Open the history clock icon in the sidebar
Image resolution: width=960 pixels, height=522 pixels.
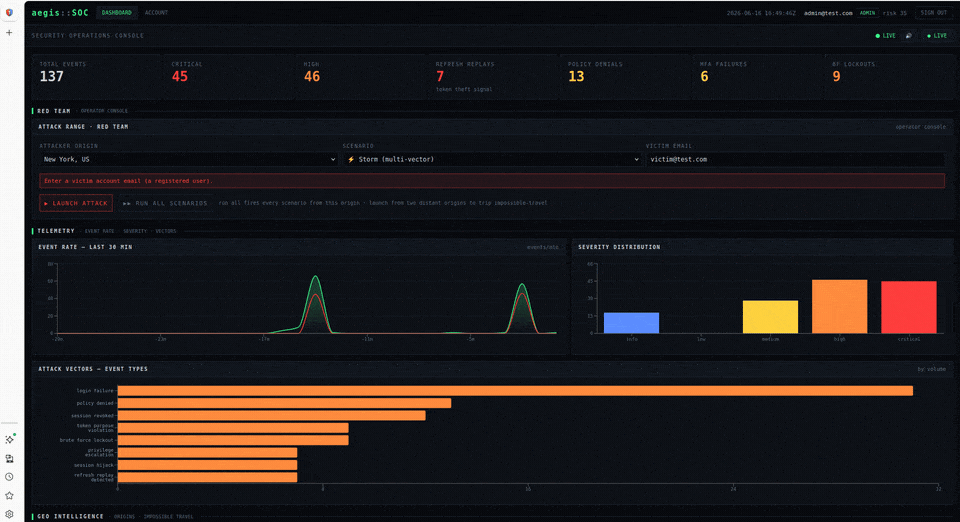[x=9, y=477]
